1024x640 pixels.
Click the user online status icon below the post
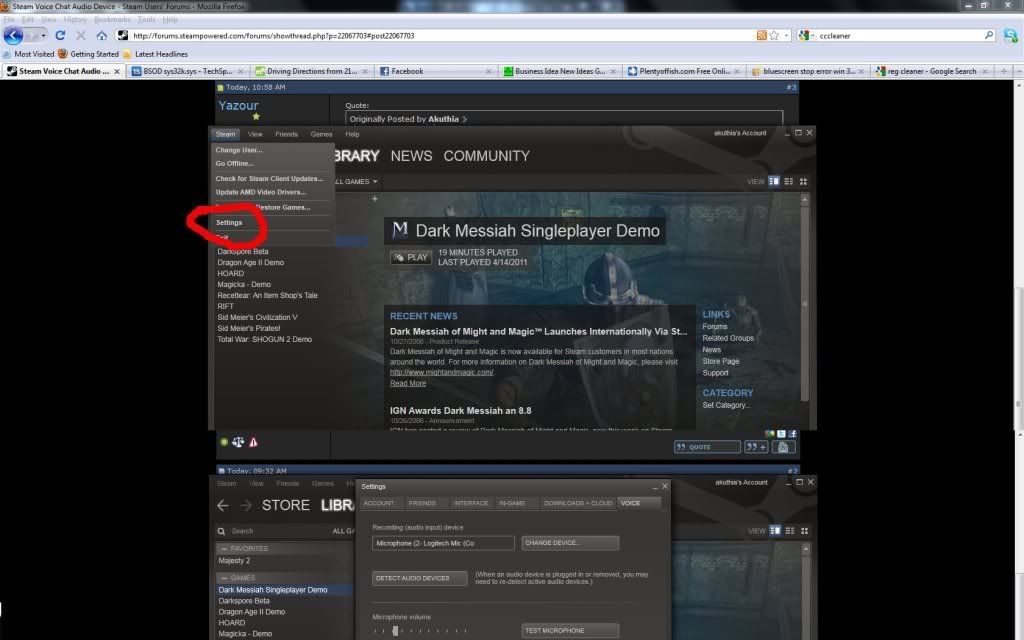[224, 442]
